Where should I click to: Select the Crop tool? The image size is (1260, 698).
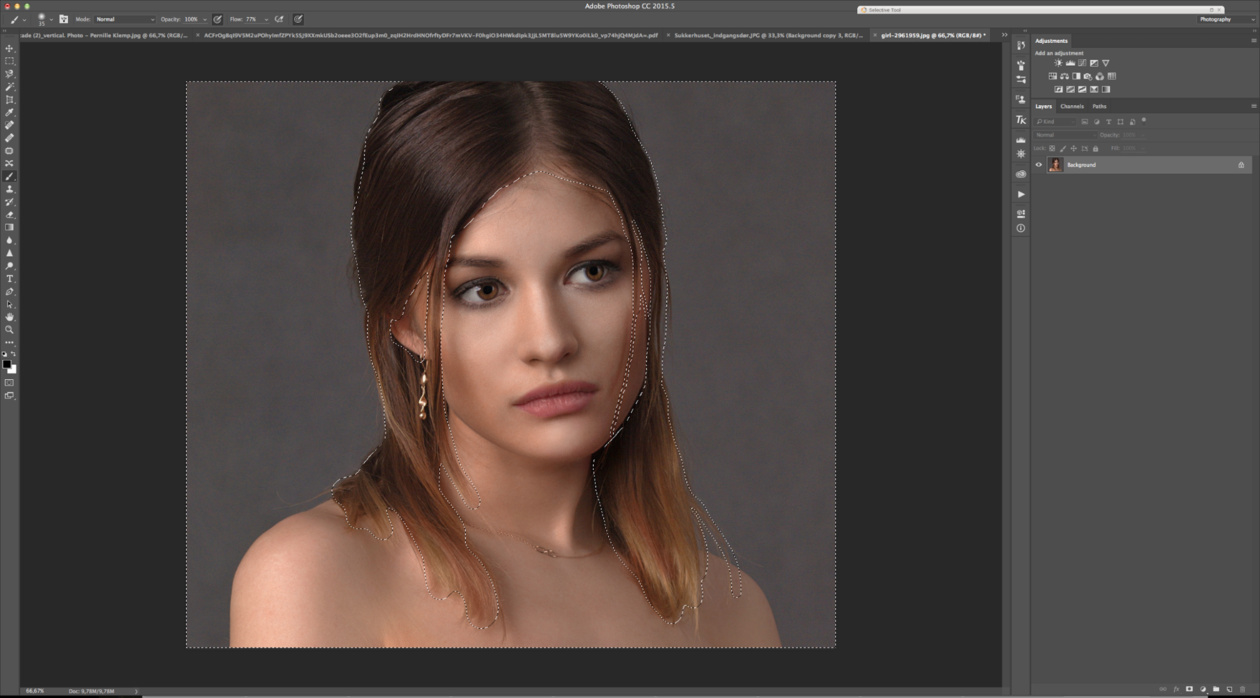10,100
